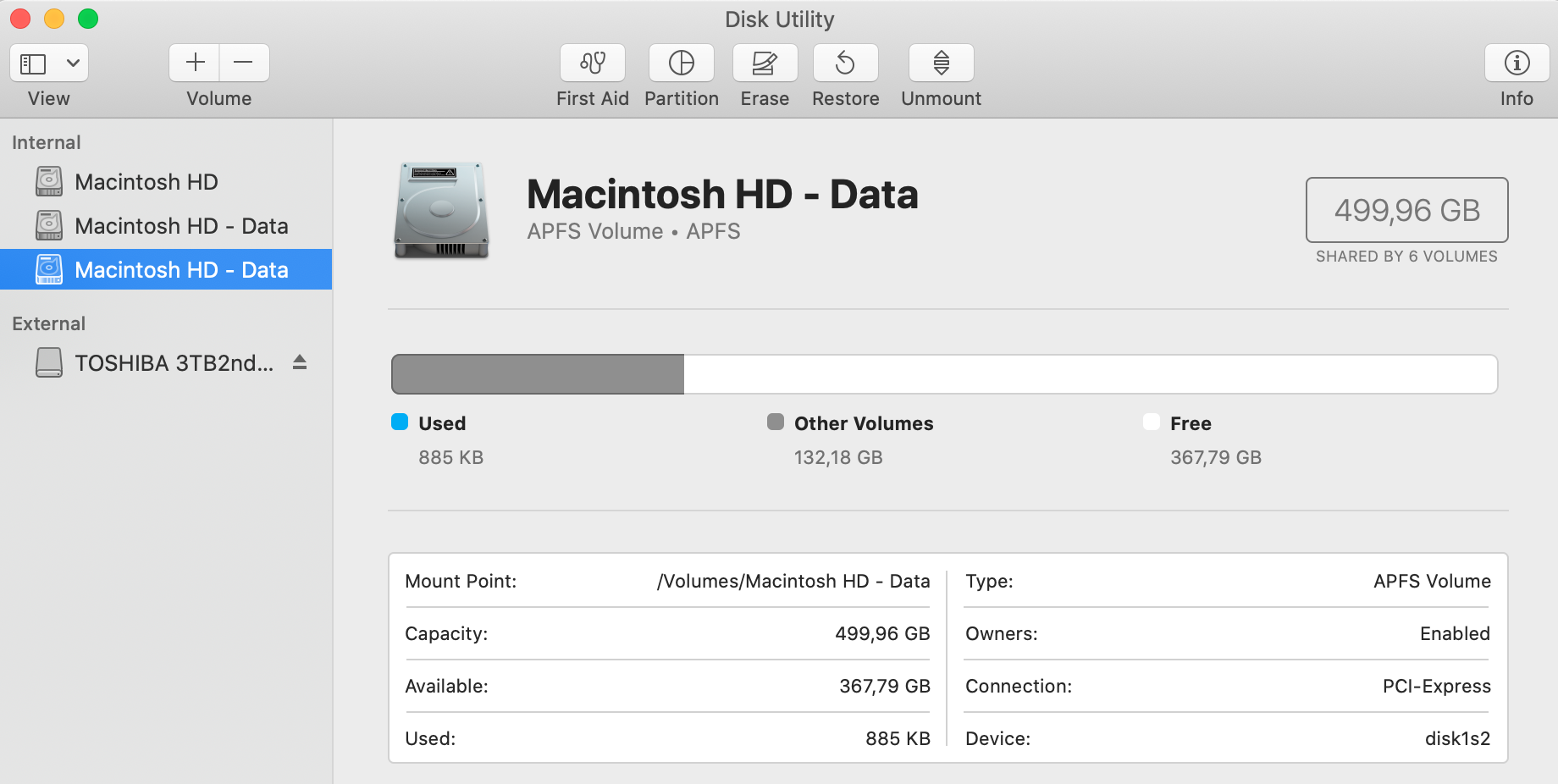
Task: Click the Free legend label
Action: [x=1191, y=423]
